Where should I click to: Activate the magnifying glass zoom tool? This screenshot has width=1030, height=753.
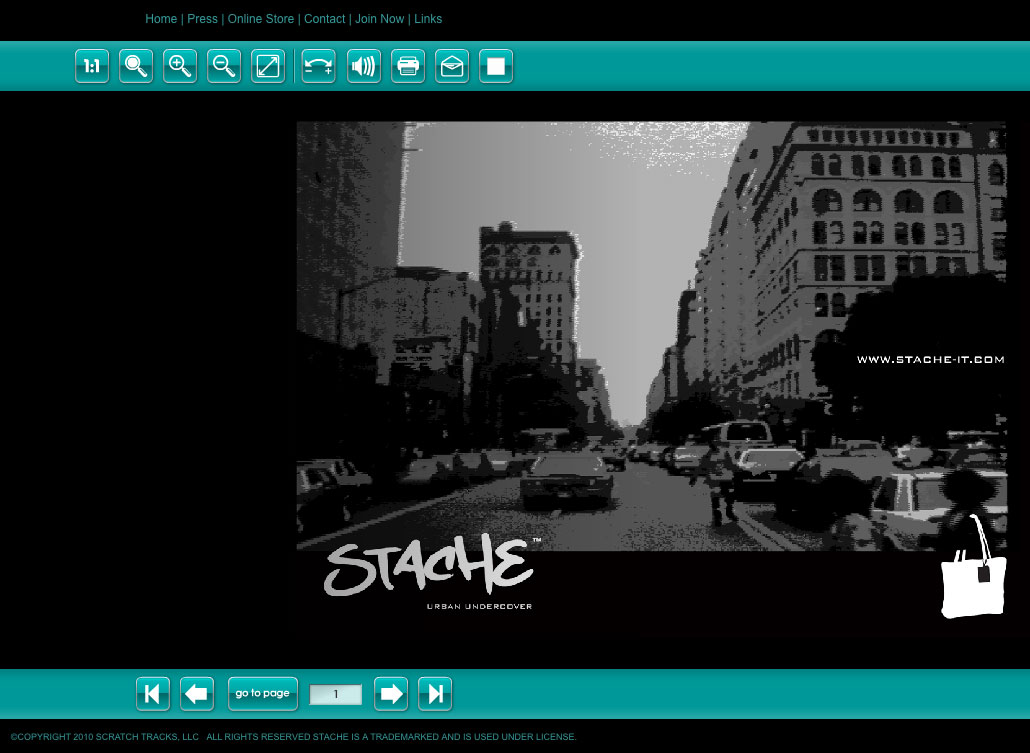[x=136, y=66]
